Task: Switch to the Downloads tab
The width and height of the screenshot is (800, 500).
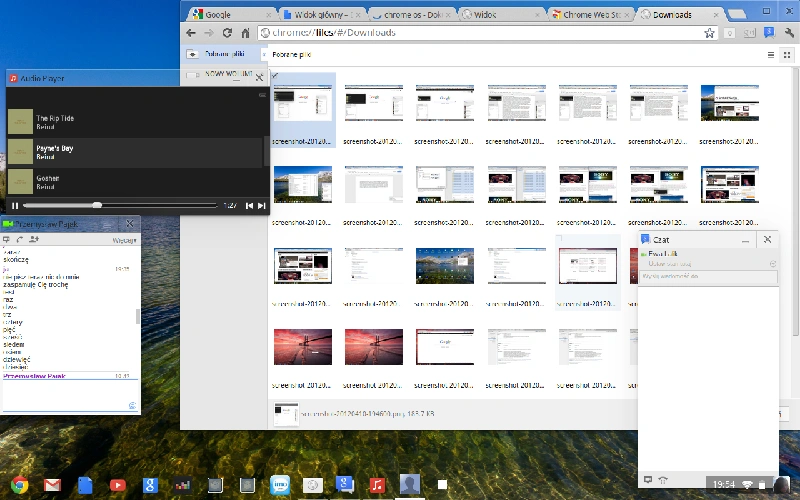Action: (x=679, y=15)
